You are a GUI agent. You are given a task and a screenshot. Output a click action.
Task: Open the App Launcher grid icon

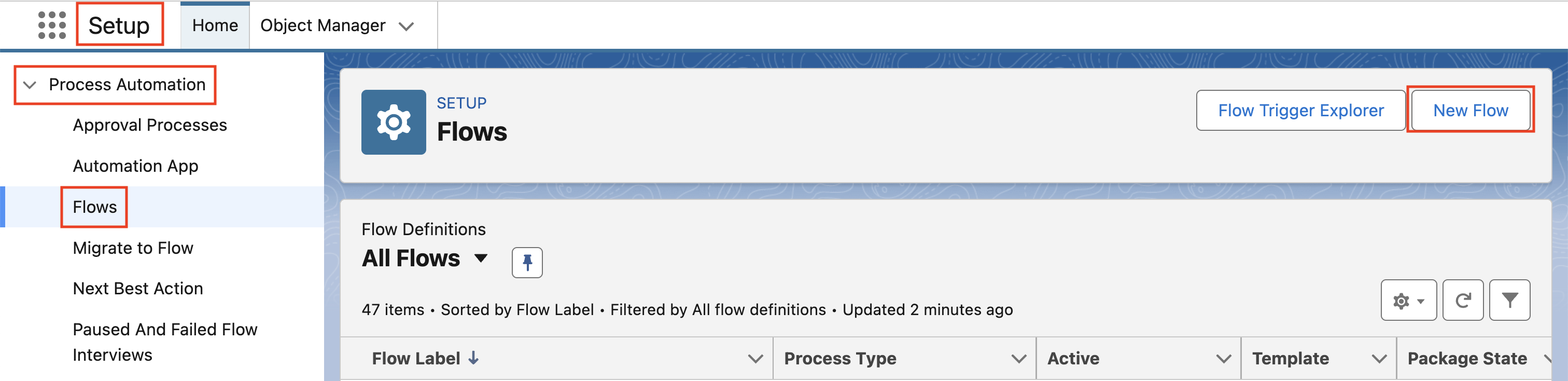coord(52,25)
